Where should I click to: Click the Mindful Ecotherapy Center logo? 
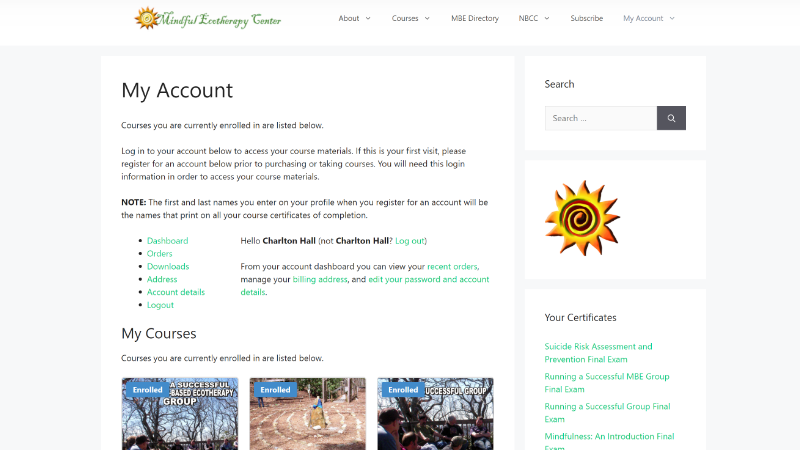coord(208,18)
